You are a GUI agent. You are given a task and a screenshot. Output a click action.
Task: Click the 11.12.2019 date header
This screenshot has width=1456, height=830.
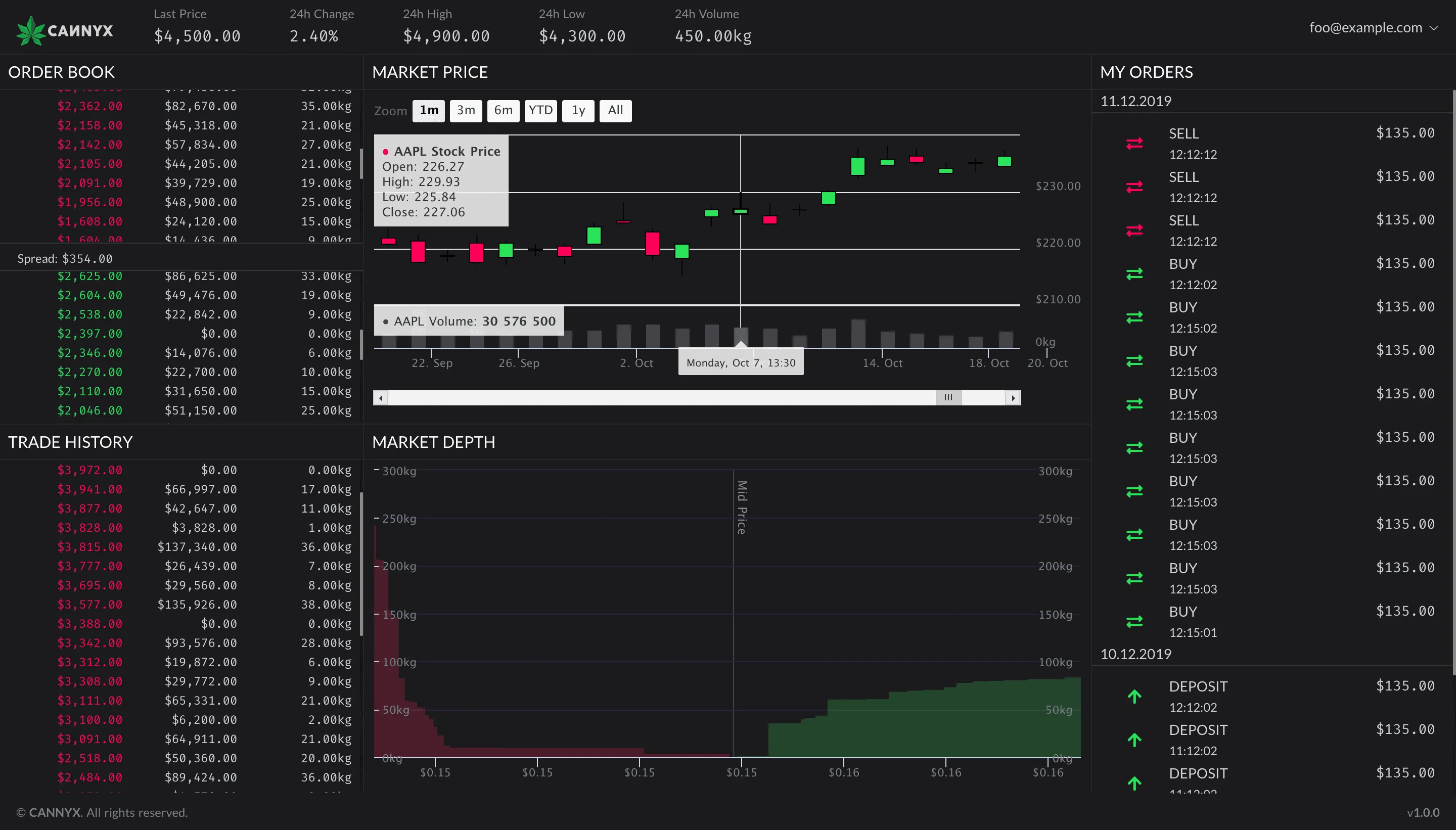[1135, 102]
